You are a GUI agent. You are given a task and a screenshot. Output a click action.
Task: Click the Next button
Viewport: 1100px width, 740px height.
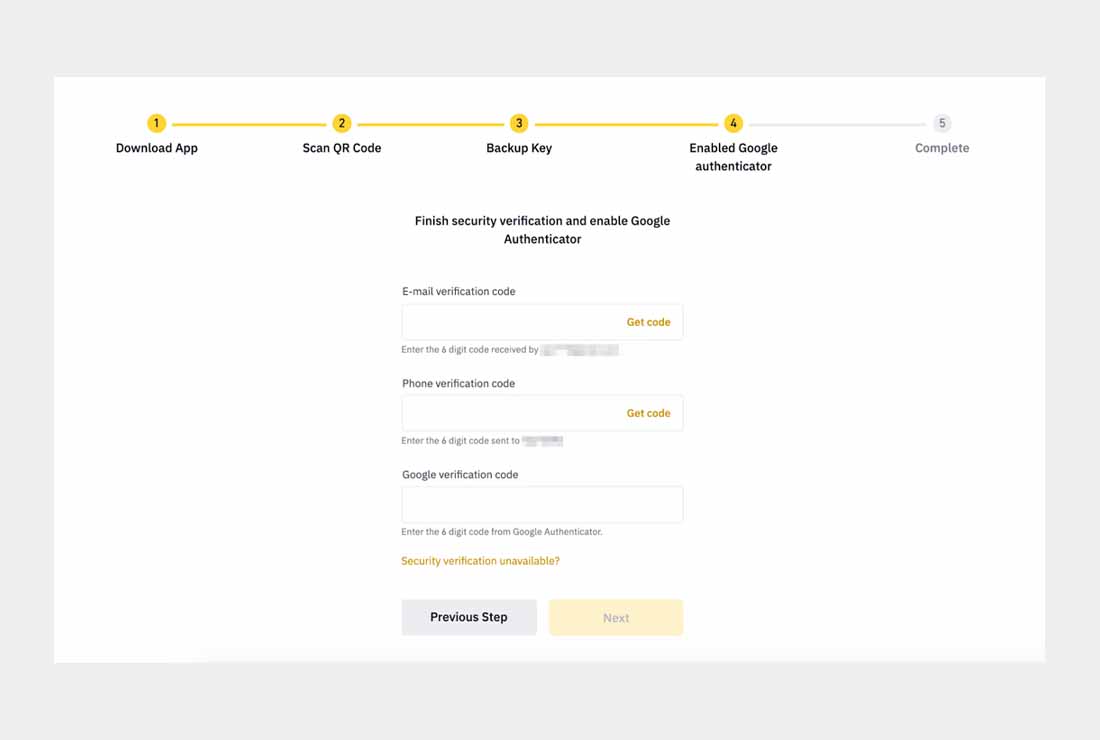tap(616, 617)
